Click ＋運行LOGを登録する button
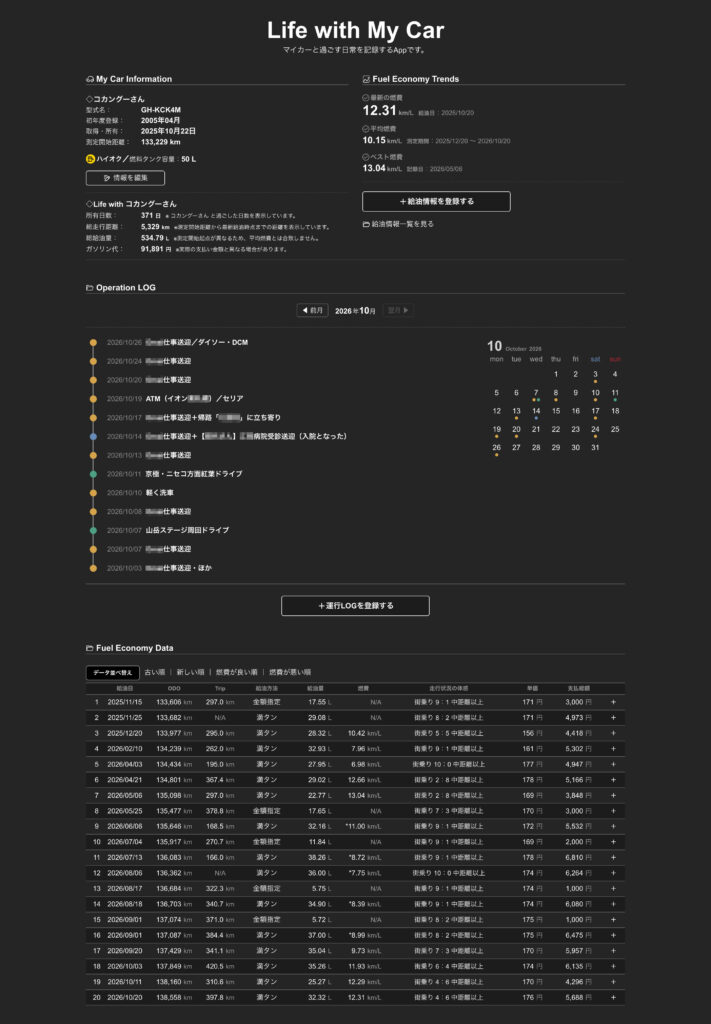 point(355,605)
